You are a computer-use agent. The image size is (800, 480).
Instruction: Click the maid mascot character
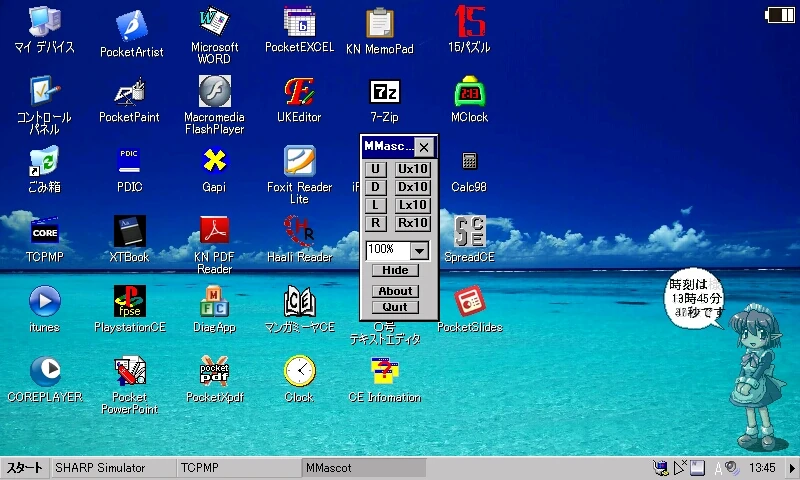tap(756, 377)
